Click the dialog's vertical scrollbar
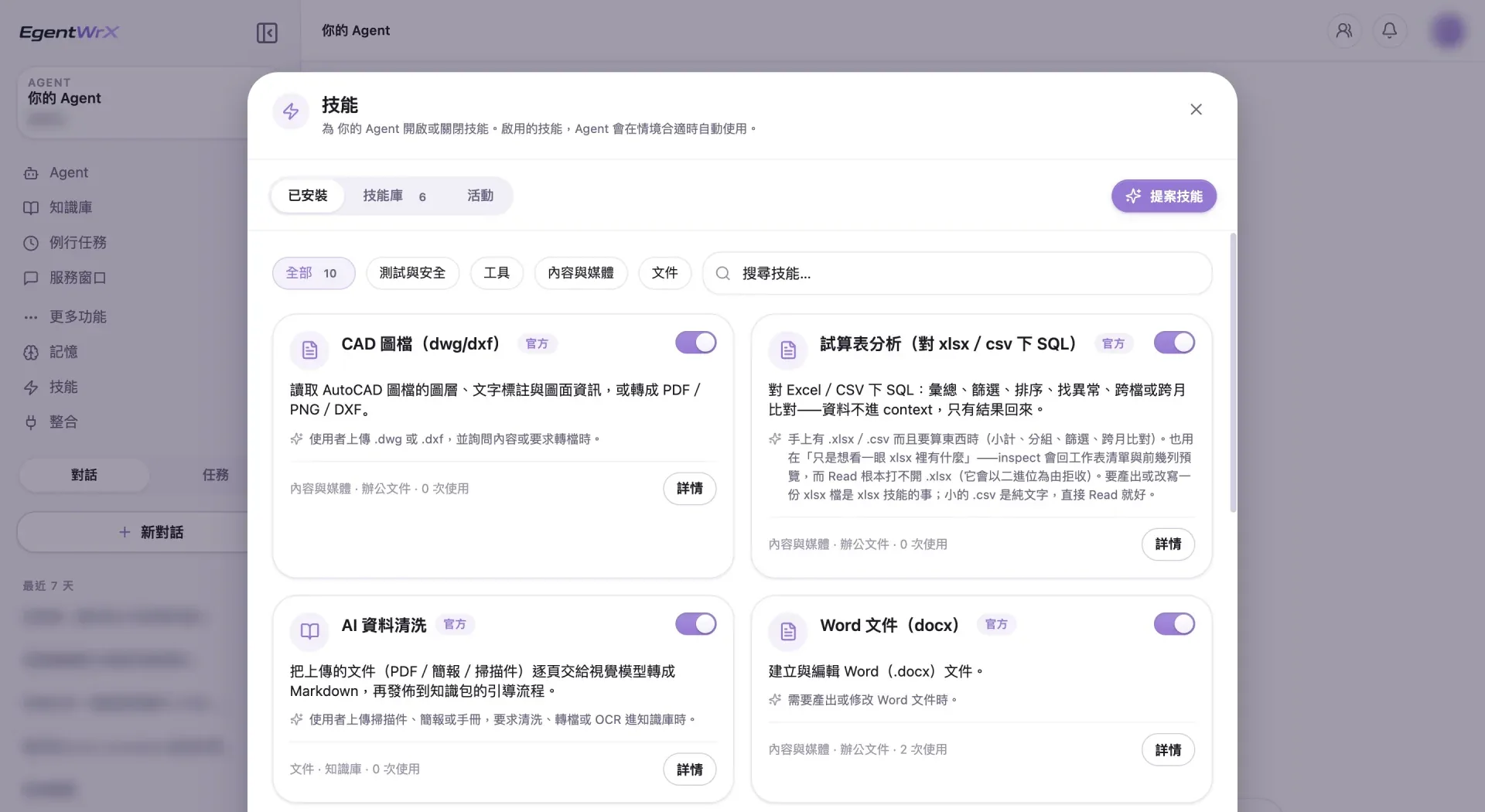Screen dimensions: 1485x812 tap(1233, 373)
